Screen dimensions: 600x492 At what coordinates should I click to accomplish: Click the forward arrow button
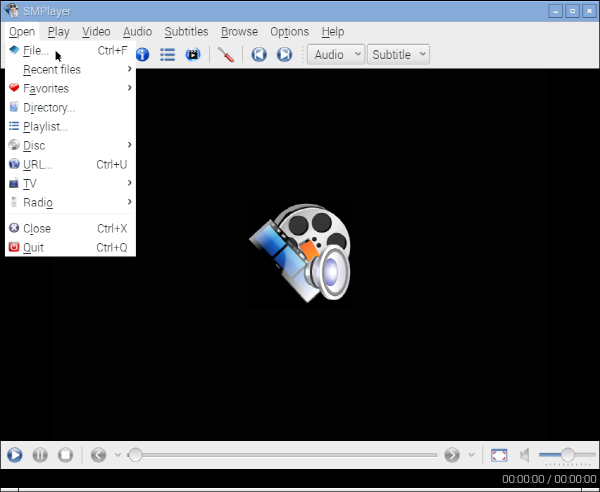click(x=452, y=455)
